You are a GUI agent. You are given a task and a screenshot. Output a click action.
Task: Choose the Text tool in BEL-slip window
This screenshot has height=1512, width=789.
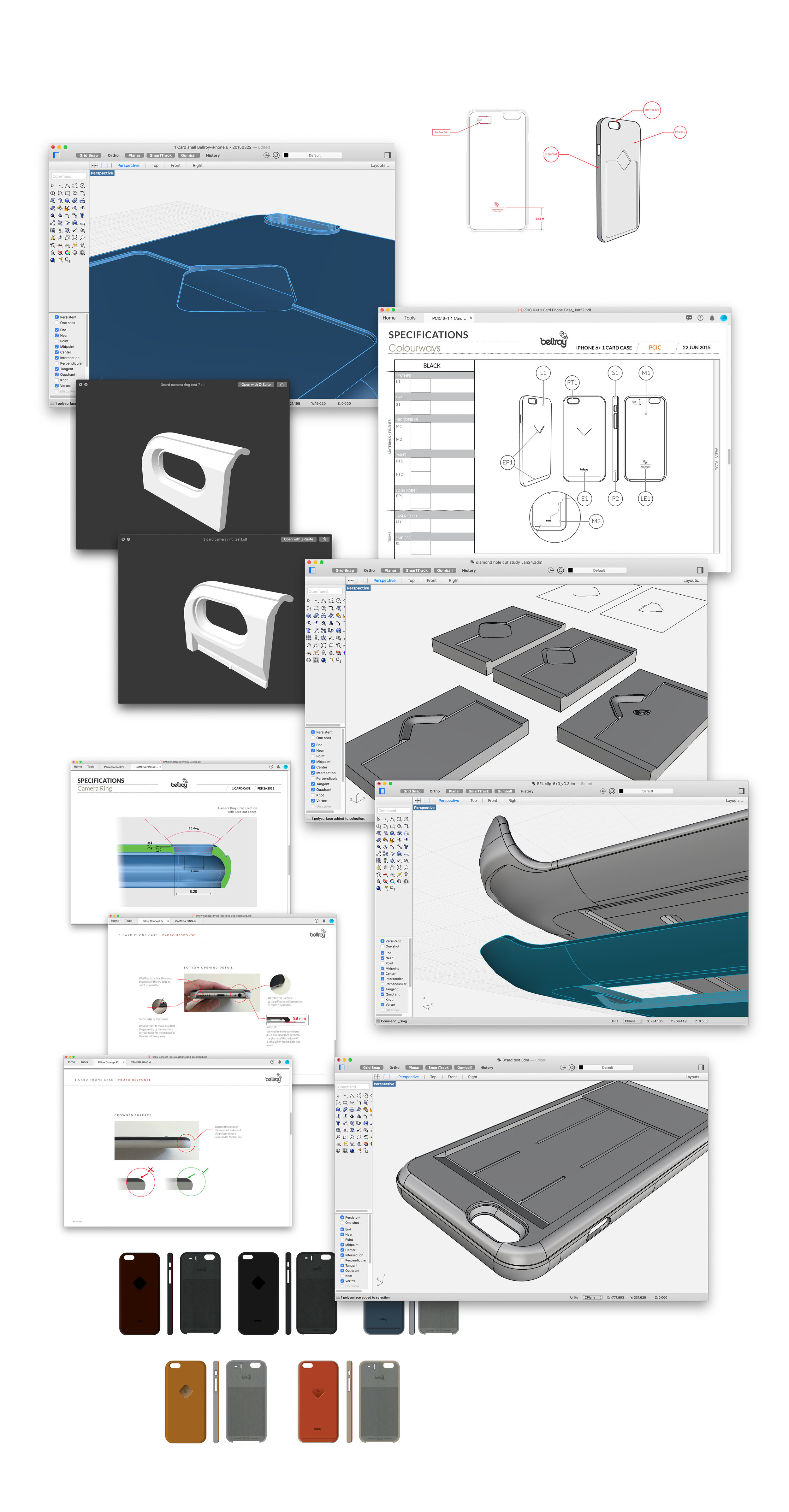(406, 847)
